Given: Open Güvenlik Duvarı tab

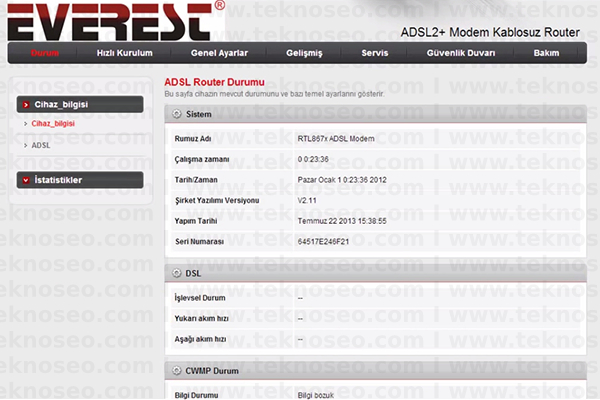Looking at the screenshot, I should pos(461,53).
